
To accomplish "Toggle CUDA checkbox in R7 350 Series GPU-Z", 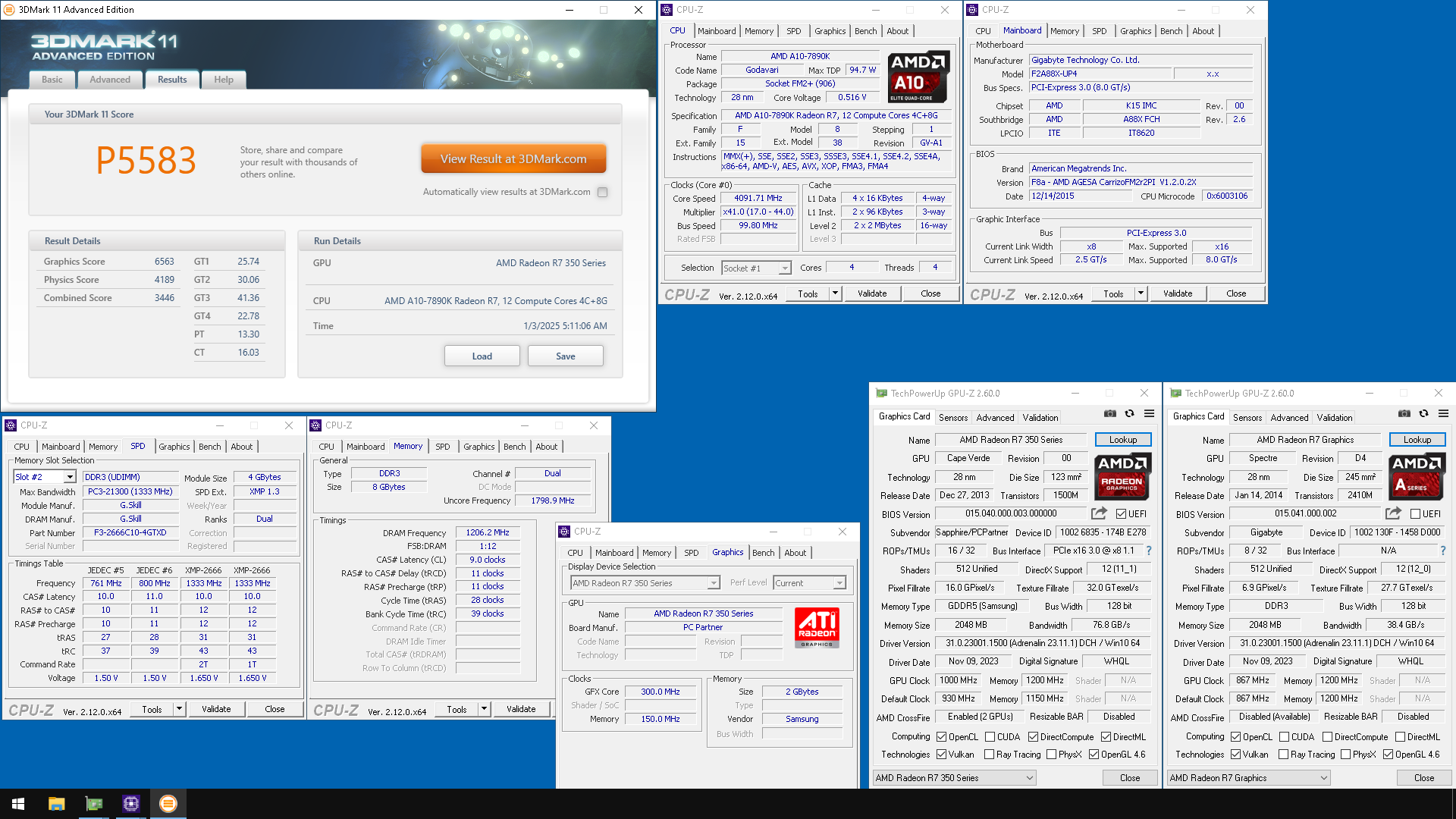I will 990,736.
